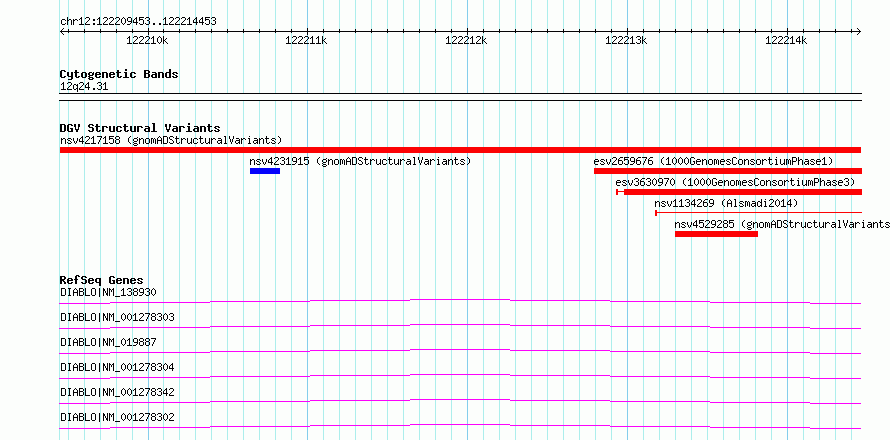Click the 122214k ruler position label
Image resolution: width=890 pixels, height=440 pixels.
(787, 40)
